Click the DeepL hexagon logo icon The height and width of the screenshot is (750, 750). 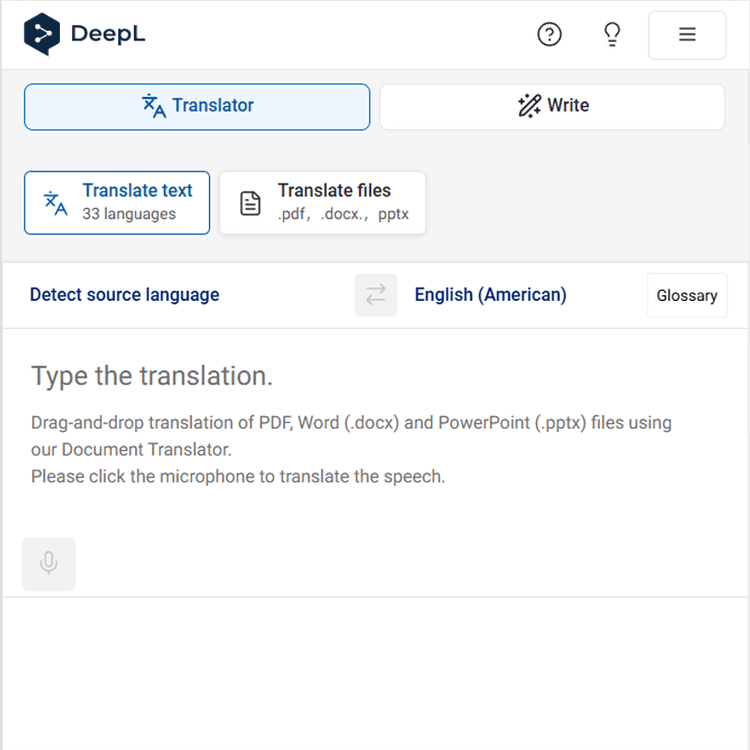click(x=42, y=34)
